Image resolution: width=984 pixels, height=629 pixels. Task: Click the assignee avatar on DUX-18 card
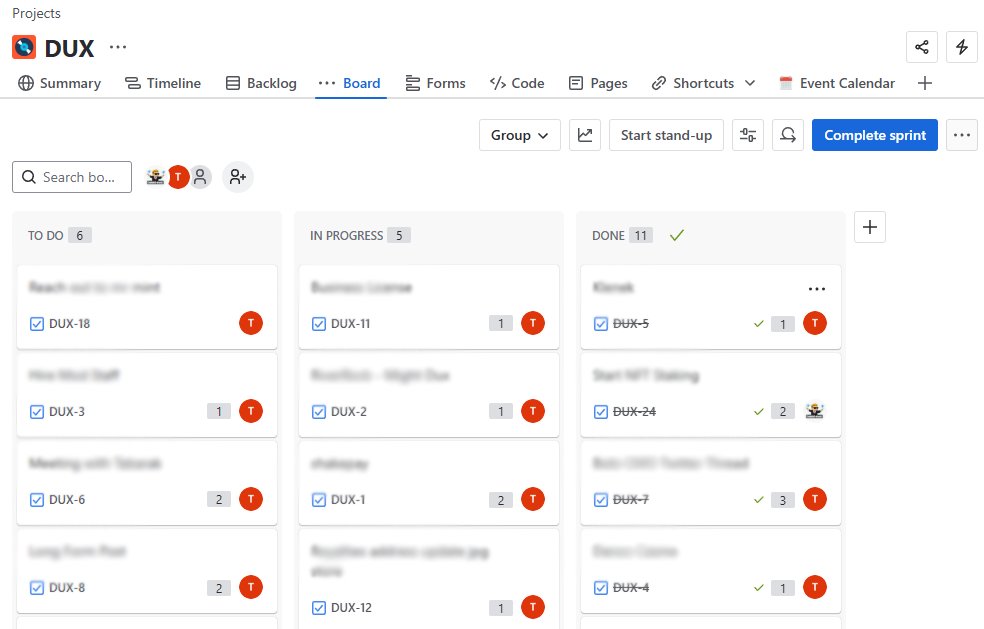tap(250, 323)
